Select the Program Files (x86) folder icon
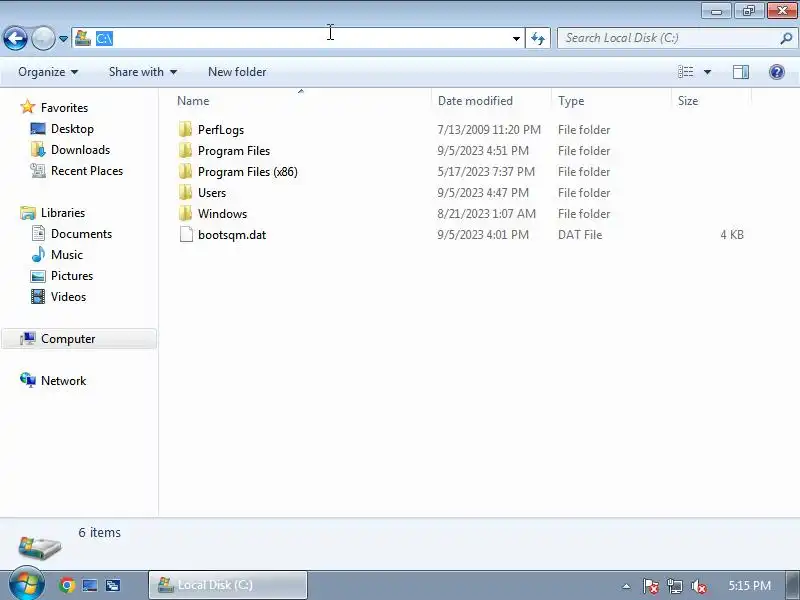The width and height of the screenshot is (800, 600). coord(186,171)
